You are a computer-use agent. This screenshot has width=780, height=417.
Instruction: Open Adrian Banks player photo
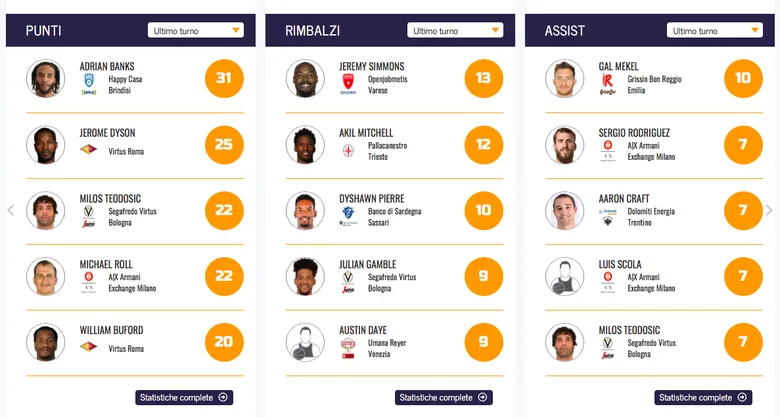pyautogui.click(x=45, y=79)
